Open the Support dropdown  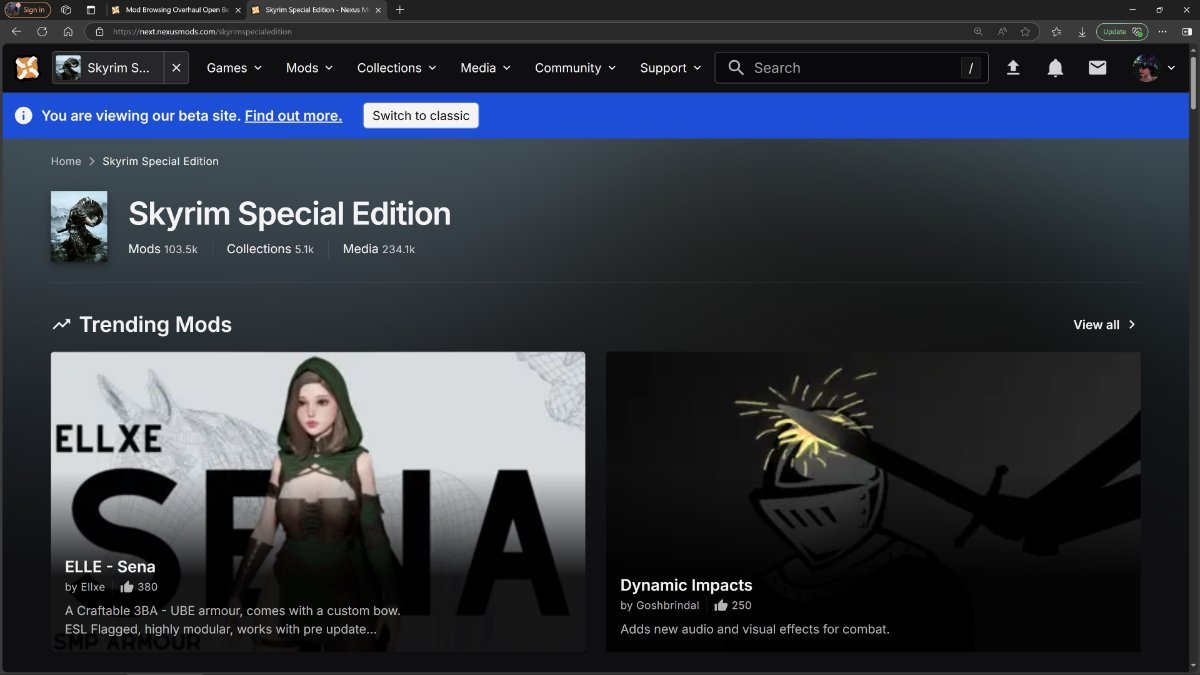(670, 68)
